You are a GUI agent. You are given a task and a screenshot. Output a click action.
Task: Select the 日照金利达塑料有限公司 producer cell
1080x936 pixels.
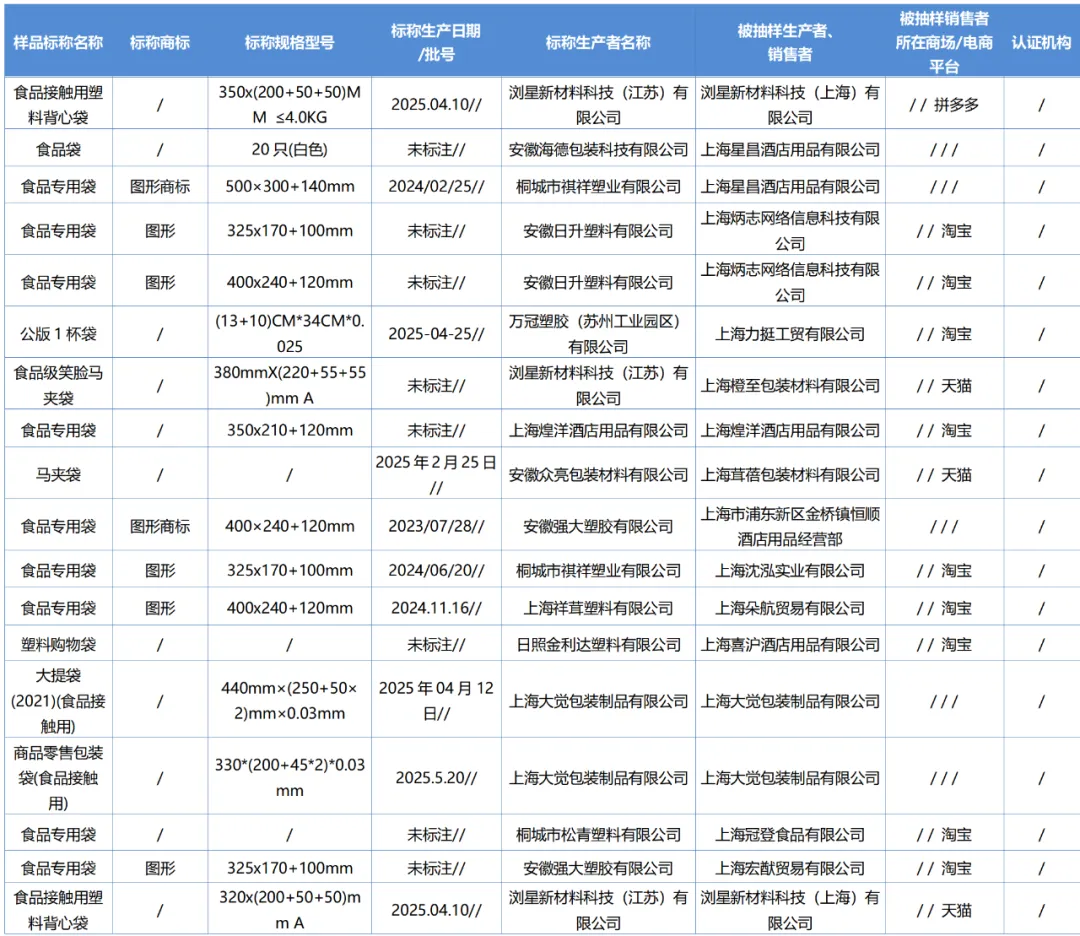pos(598,645)
